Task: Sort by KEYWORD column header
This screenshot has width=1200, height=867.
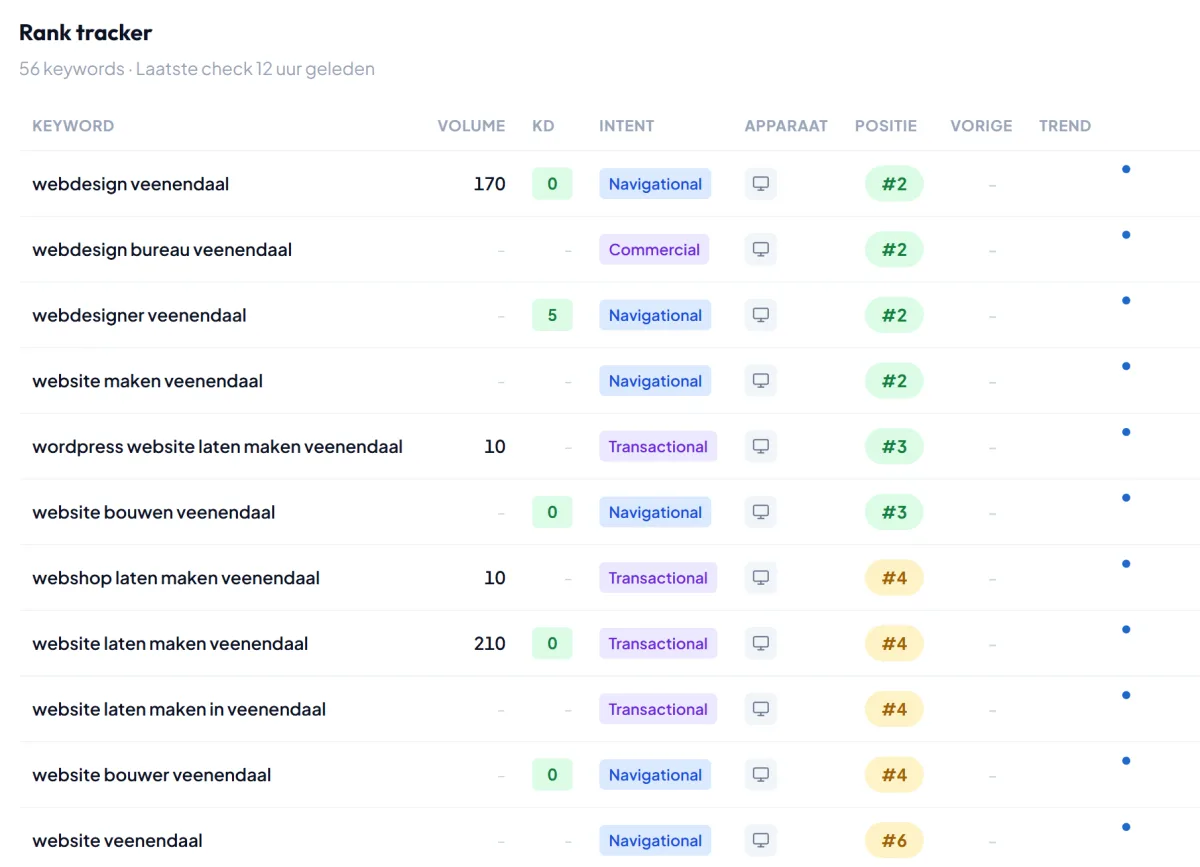Action: [x=73, y=126]
